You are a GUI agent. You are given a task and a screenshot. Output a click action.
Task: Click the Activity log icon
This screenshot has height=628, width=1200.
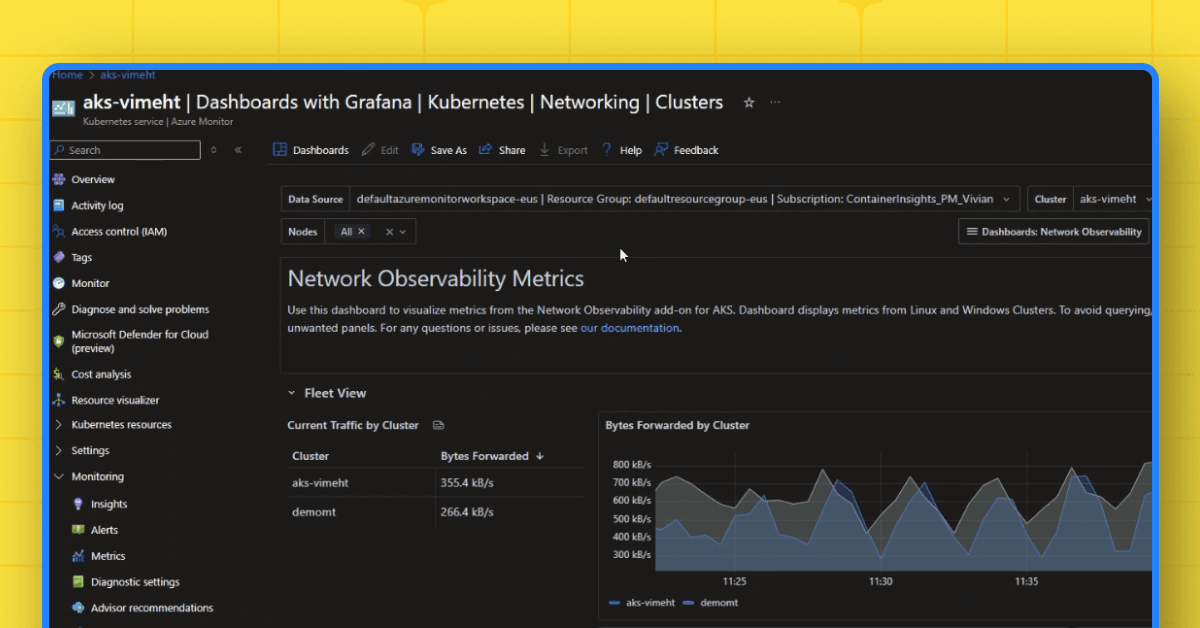tap(59, 206)
